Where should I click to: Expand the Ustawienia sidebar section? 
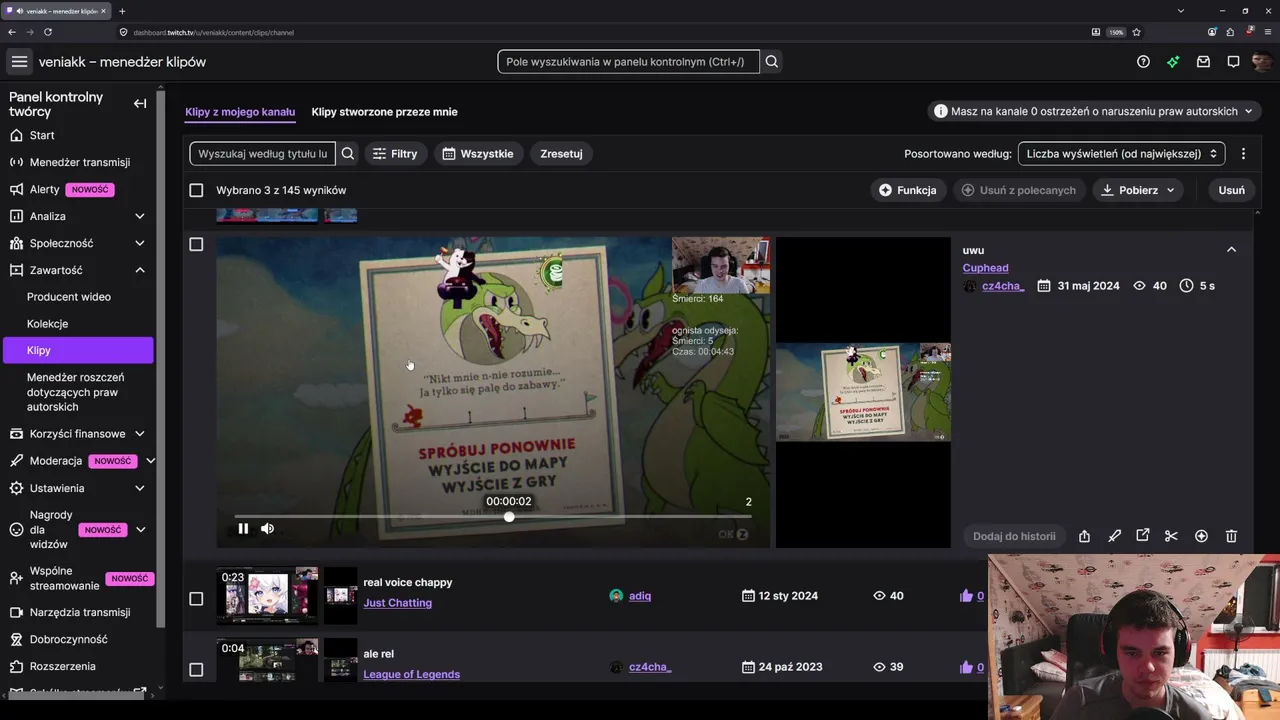140,488
